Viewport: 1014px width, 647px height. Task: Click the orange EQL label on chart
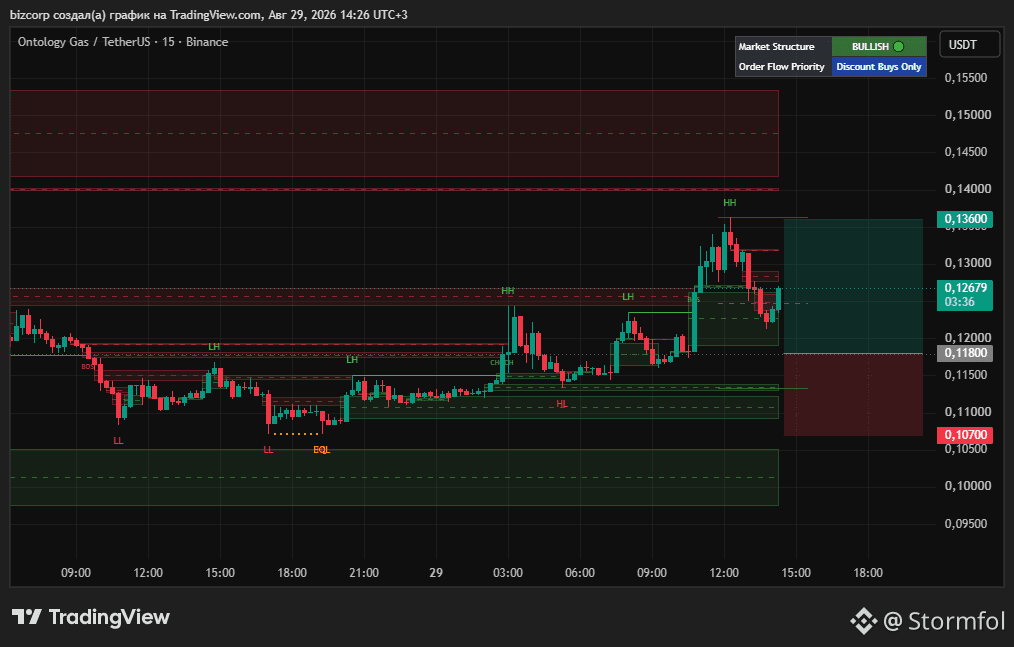click(321, 450)
